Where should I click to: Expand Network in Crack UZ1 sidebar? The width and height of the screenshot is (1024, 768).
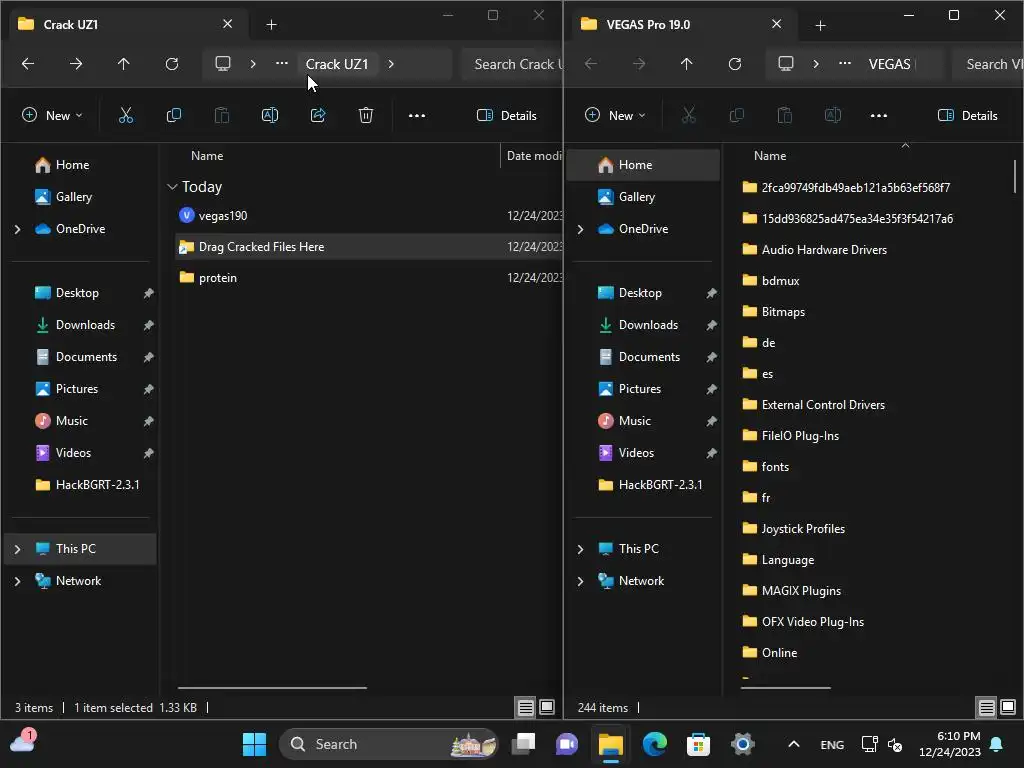coord(18,581)
